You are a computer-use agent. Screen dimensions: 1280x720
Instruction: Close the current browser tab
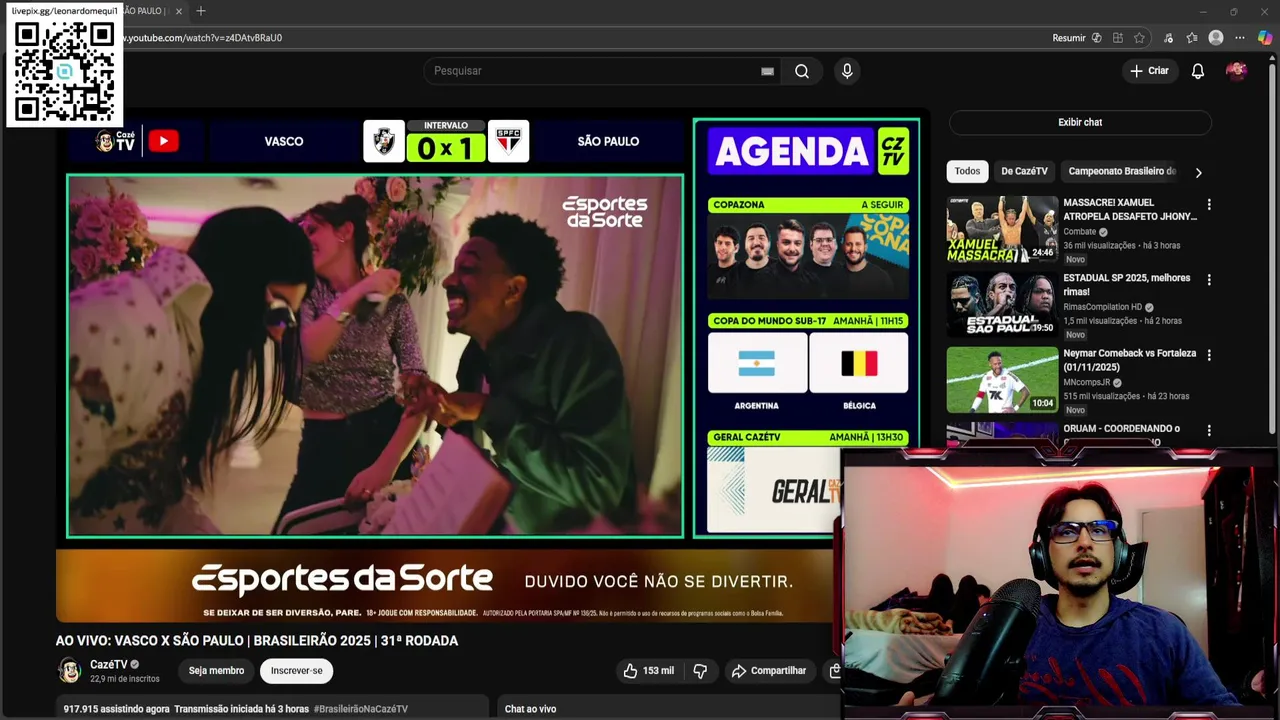pyautogui.click(x=179, y=11)
